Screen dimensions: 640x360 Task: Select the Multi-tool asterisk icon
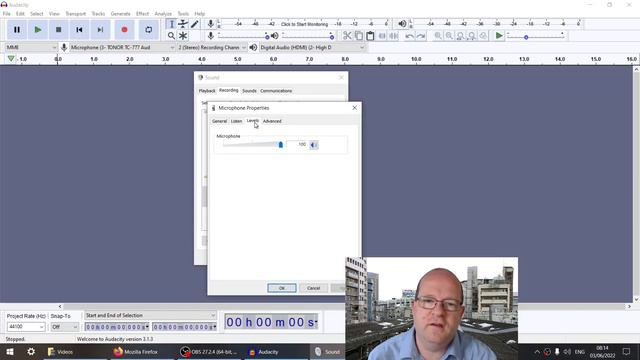[183, 36]
